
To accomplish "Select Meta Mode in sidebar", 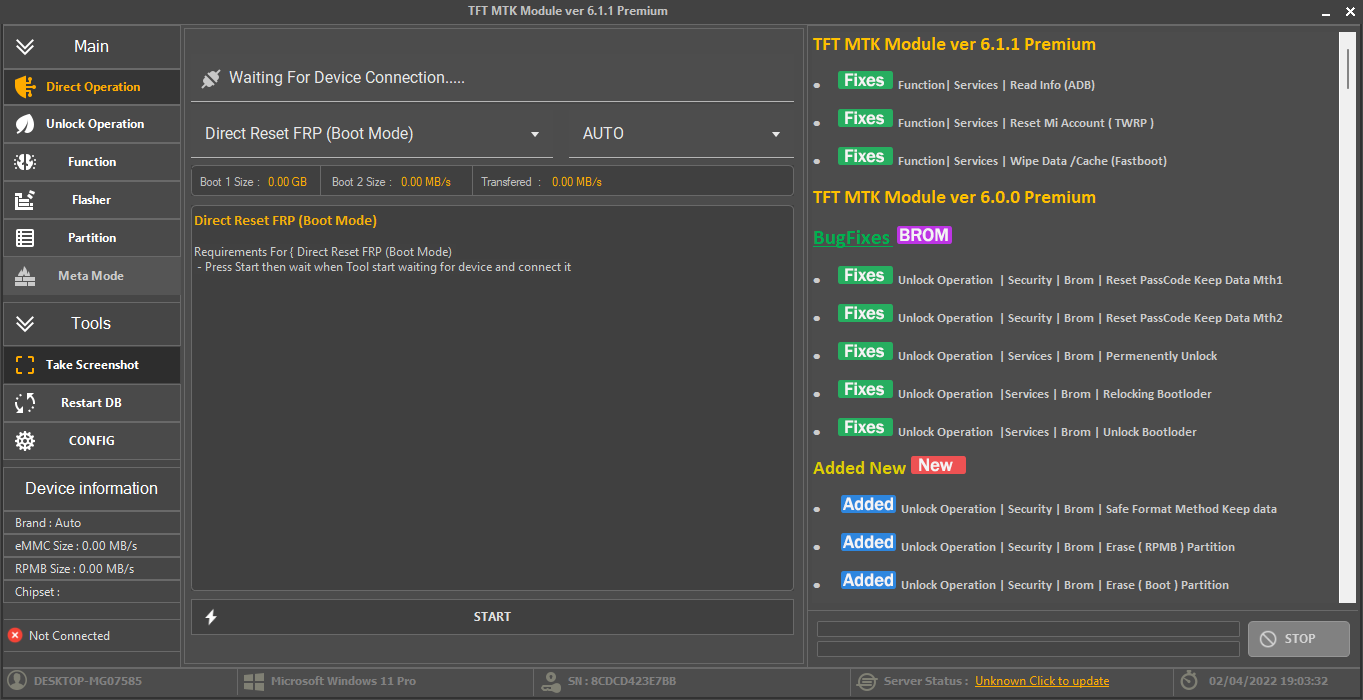I will pyautogui.click(x=92, y=276).
